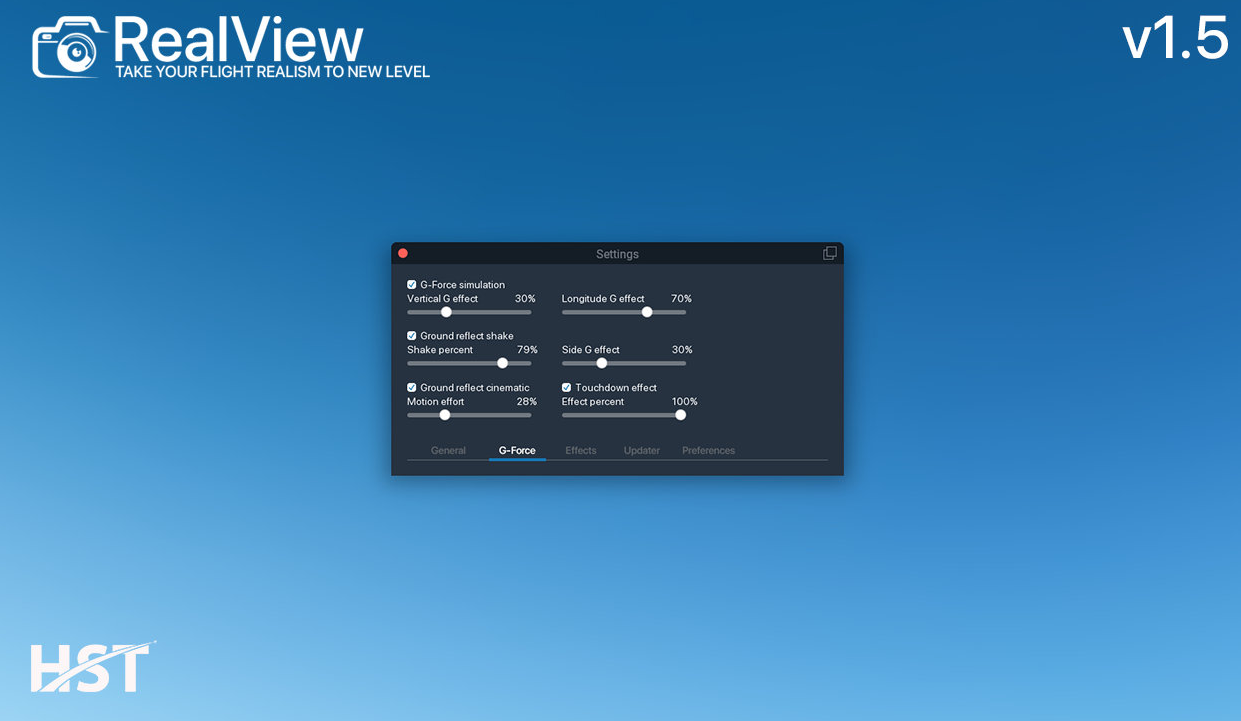Open the Preferences tab
This screenshot has height=721, width=1241.
(x=708, y=450)
